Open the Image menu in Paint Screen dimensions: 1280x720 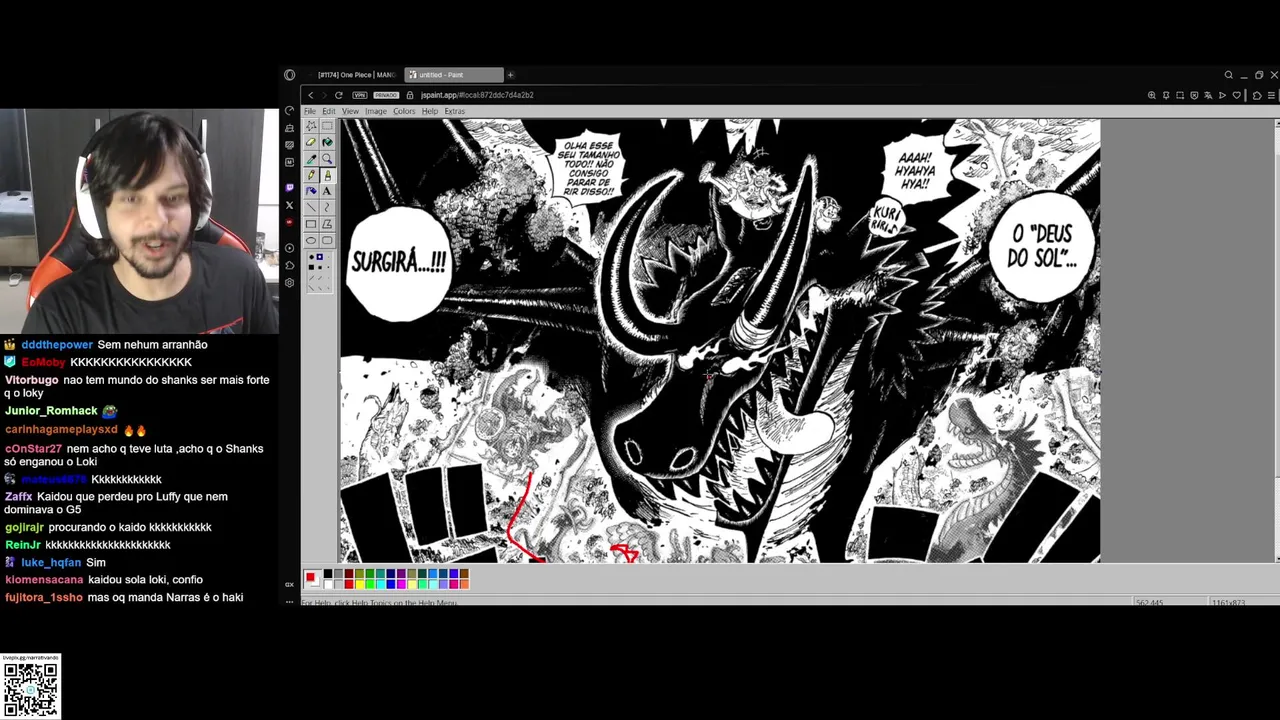coord(376,111)
